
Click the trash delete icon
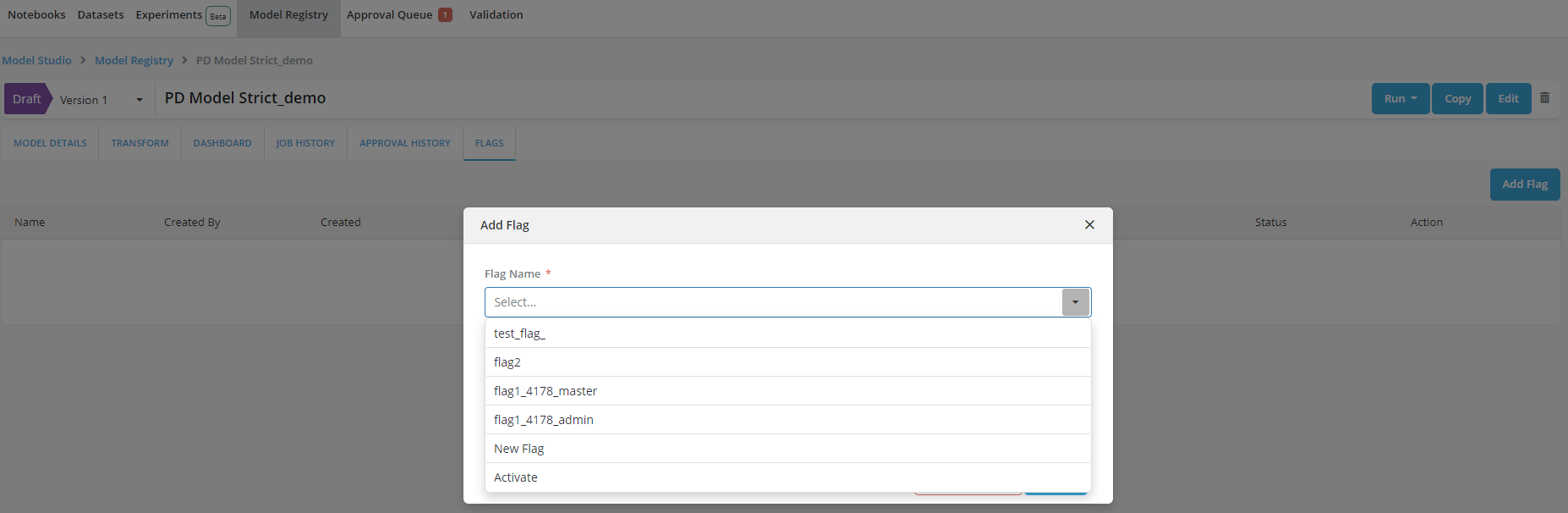pos(1544,98)
